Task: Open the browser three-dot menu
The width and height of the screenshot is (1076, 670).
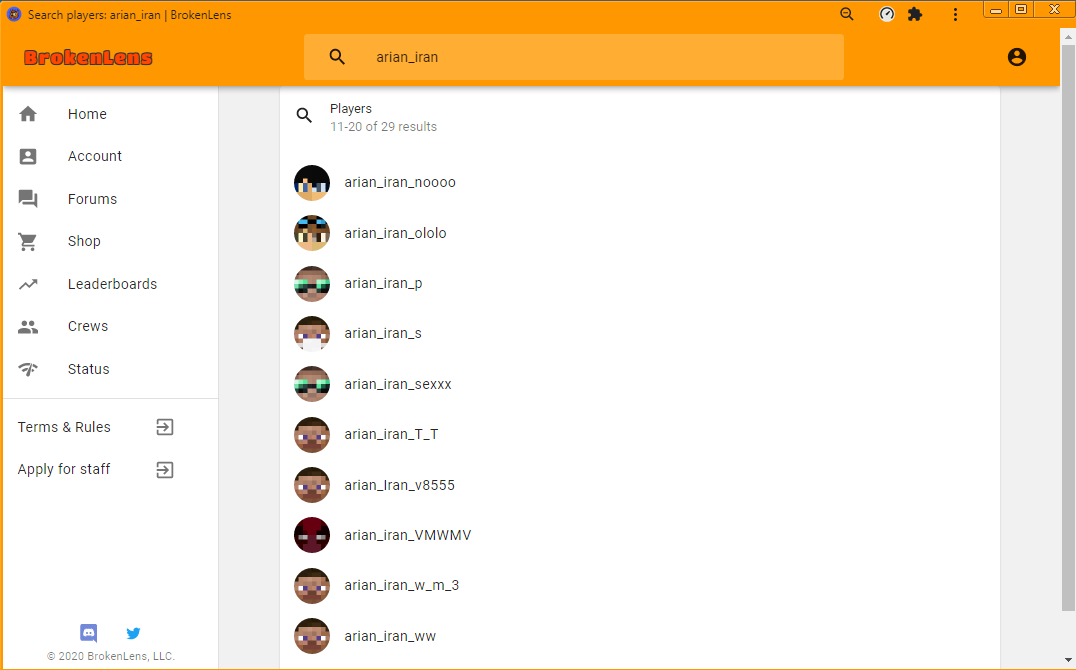Action: [x=955, y=14]
